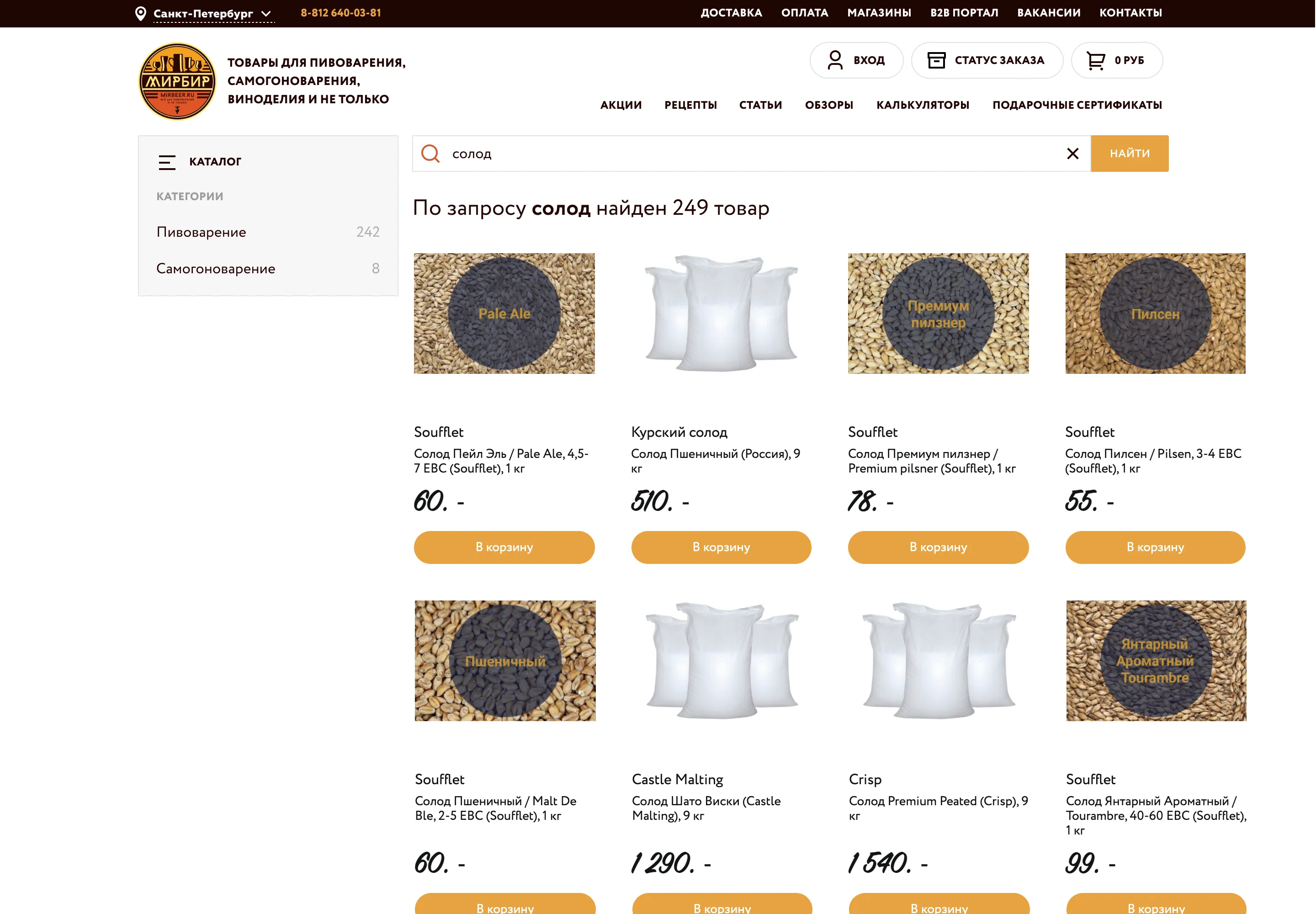Click the НАЙТИ search button
This screenshot has width=1316, height=914.
(x=1129, y=154)
